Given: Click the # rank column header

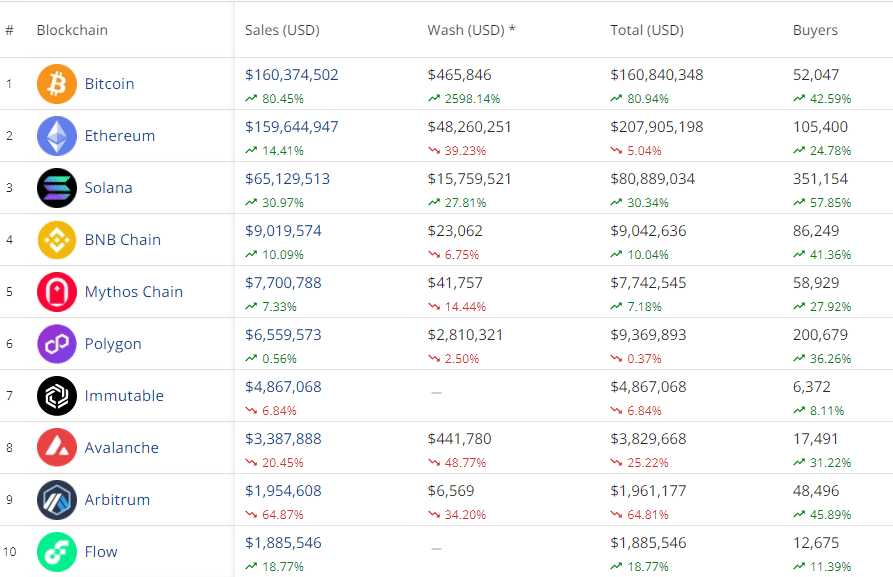Looking at the screenshot, I should point(9,30).
